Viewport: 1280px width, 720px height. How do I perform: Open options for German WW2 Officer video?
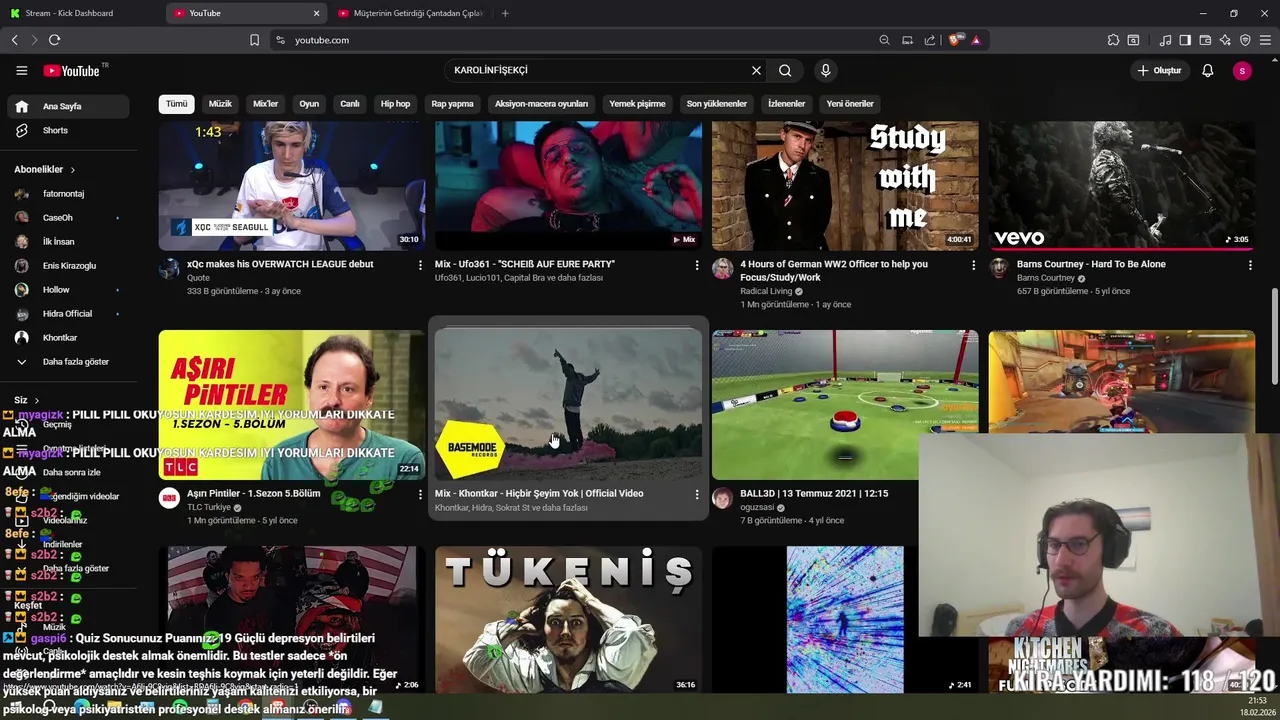pos(973,265)
